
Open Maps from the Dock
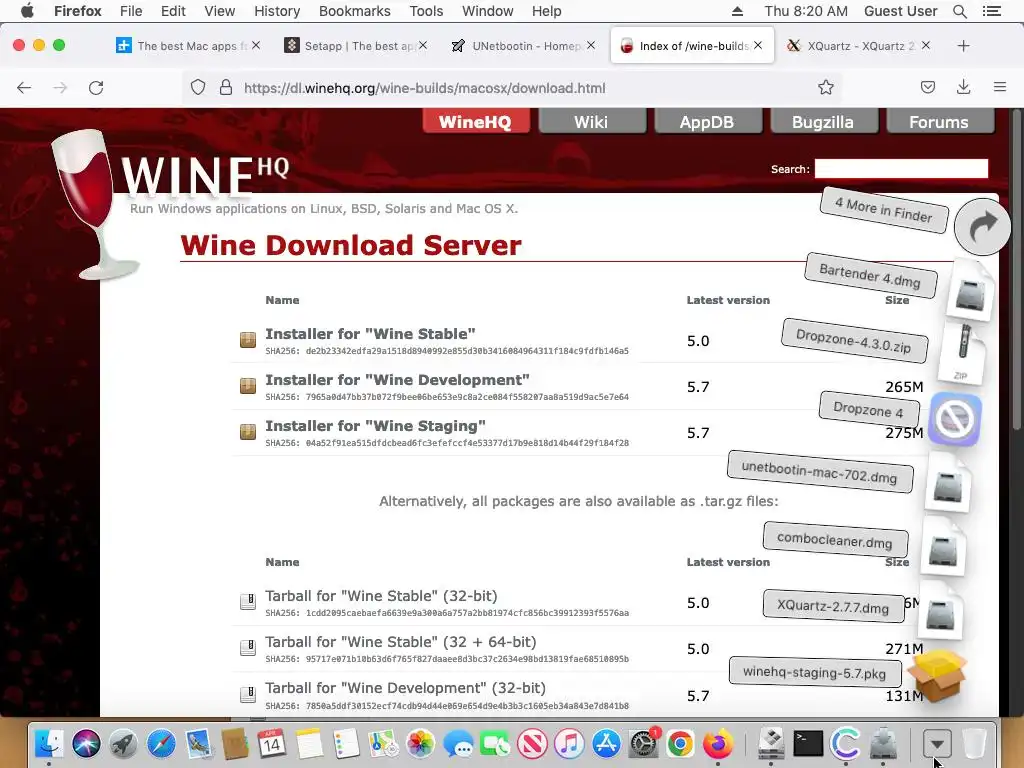383,743
